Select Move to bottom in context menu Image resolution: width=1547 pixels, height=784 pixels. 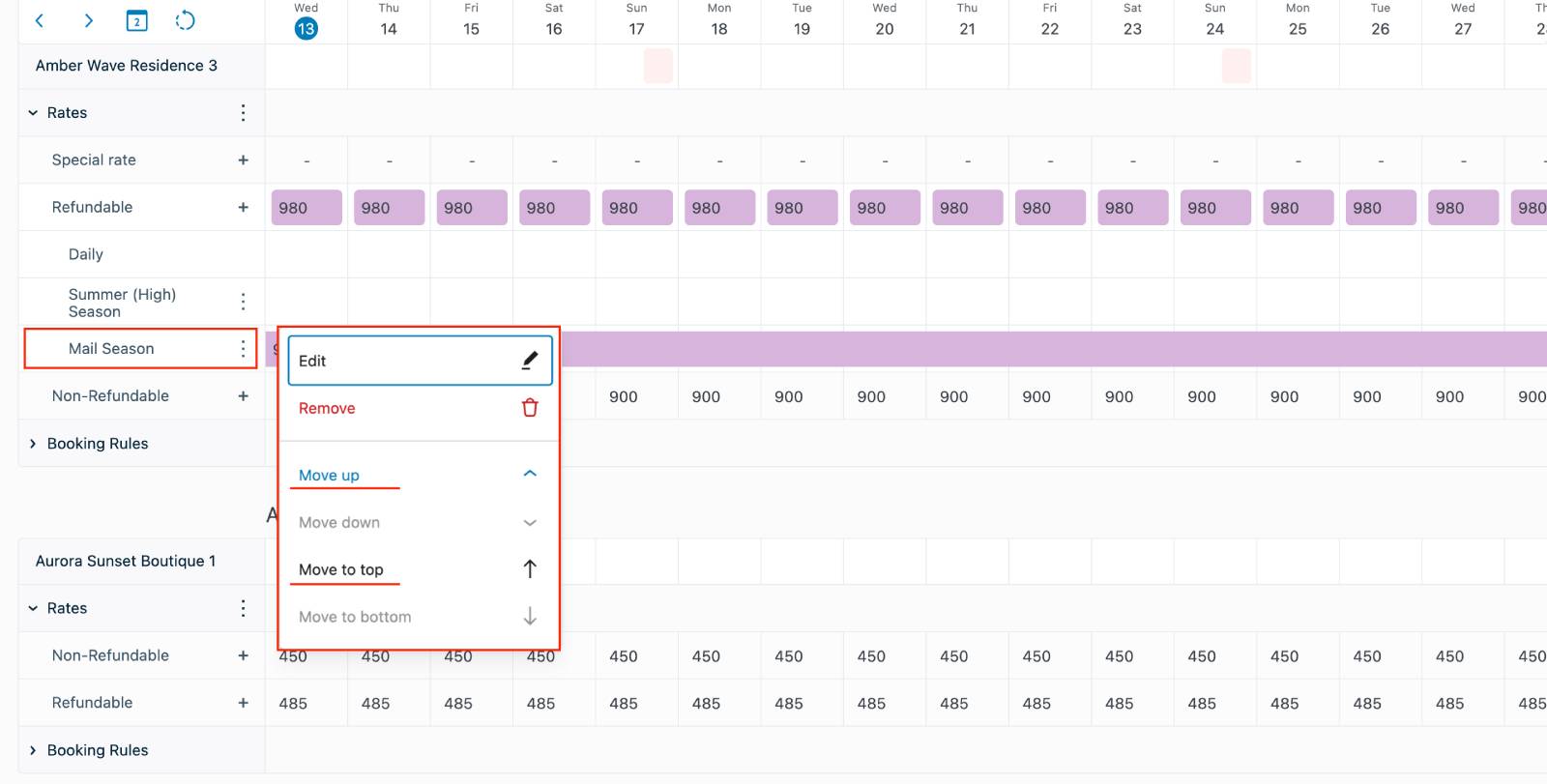(x=420, y=617)
